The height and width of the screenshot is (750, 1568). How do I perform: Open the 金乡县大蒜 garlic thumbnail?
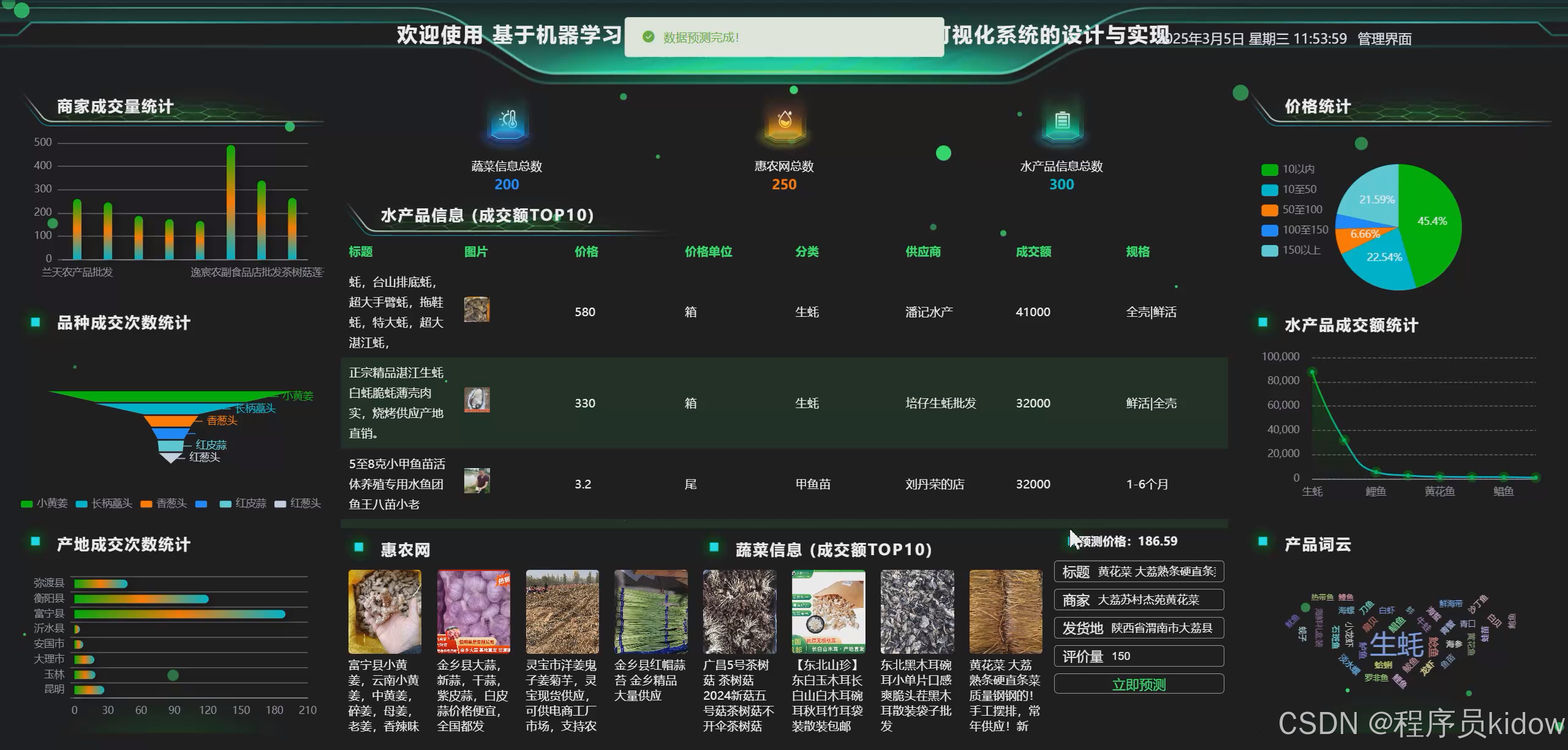click(x=473, y=612)
